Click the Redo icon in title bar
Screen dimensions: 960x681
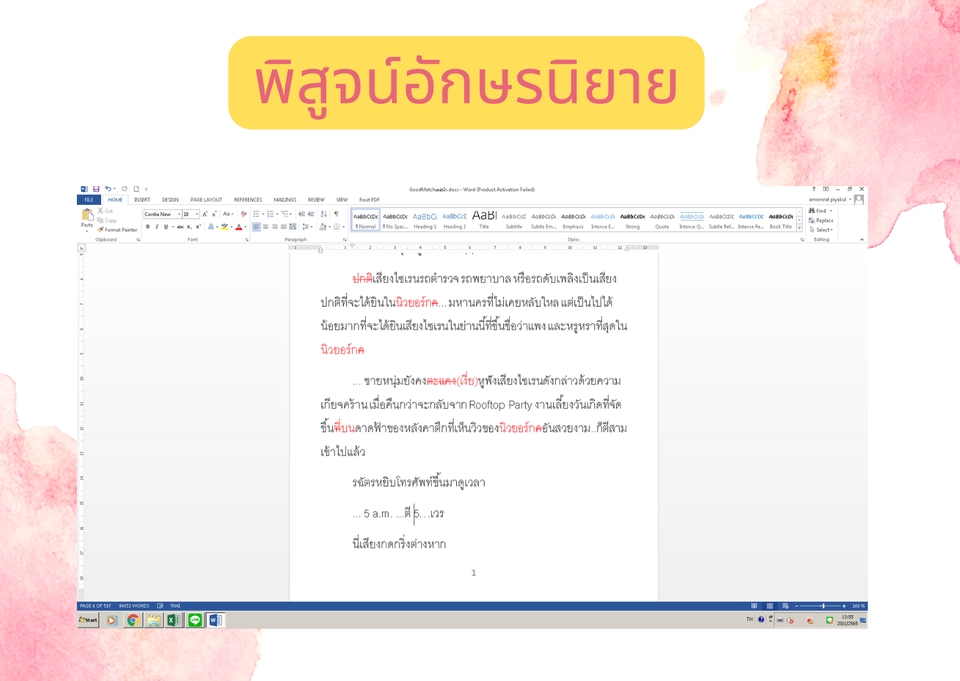[124, 189]
